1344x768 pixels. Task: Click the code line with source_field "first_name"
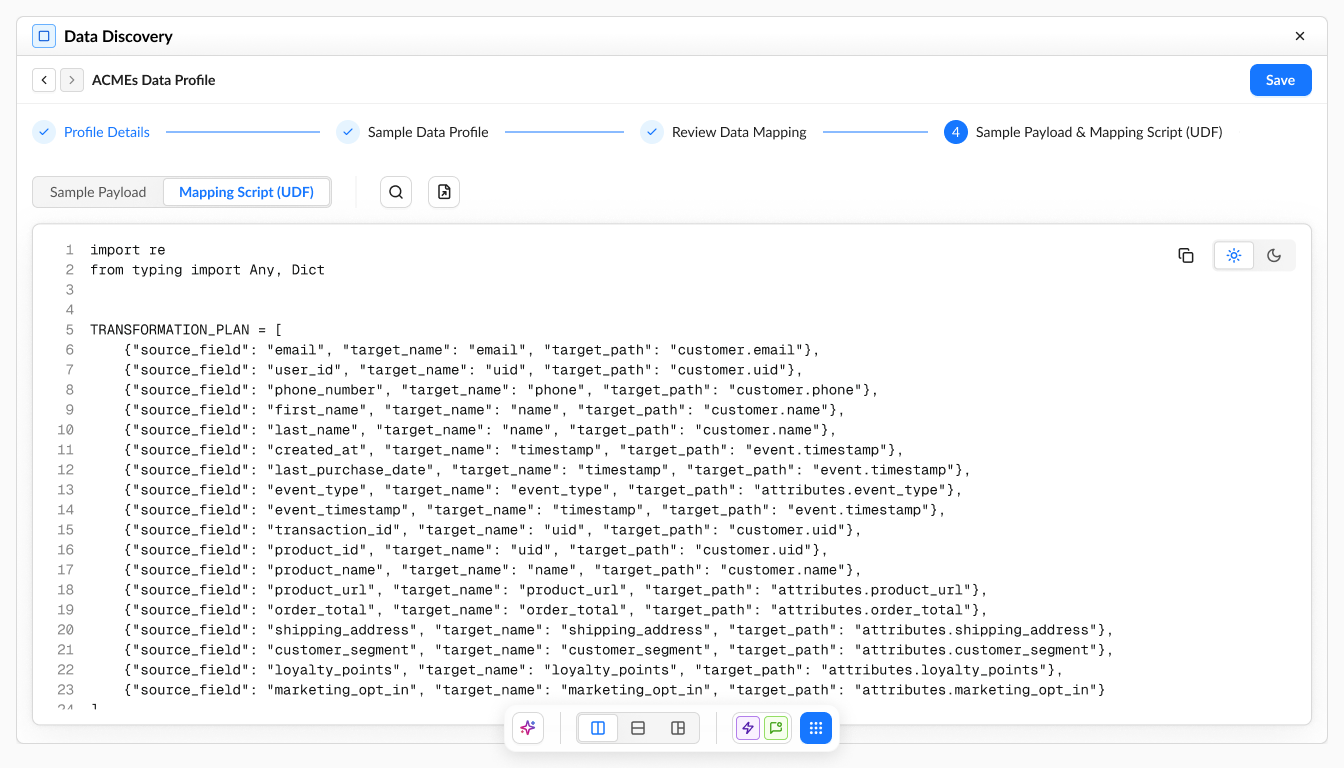485,410
